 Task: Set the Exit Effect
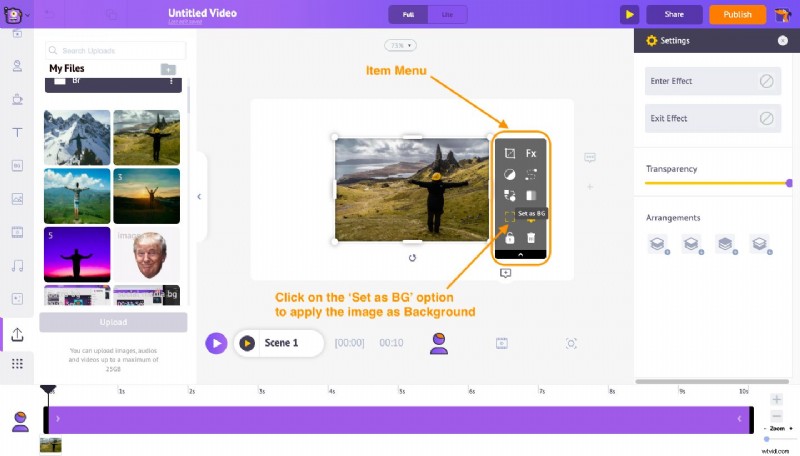(x=713, y=118)
